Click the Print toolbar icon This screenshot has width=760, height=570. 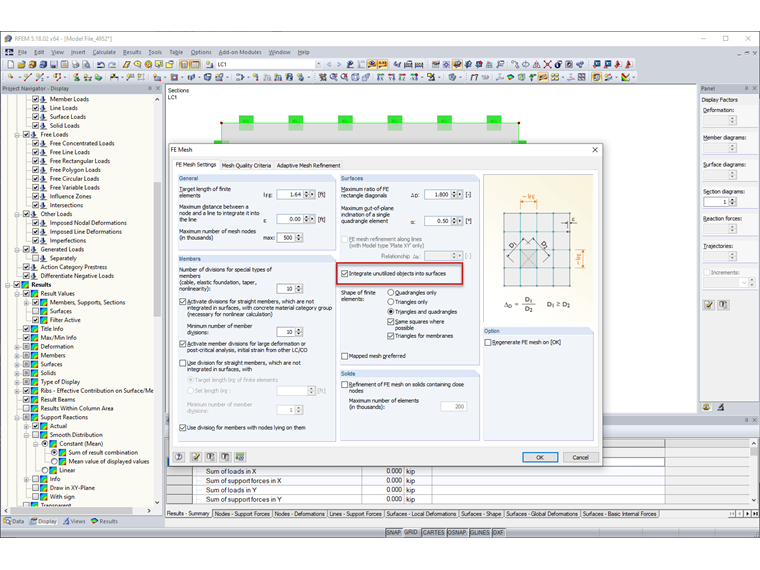(x=75, y=64)
